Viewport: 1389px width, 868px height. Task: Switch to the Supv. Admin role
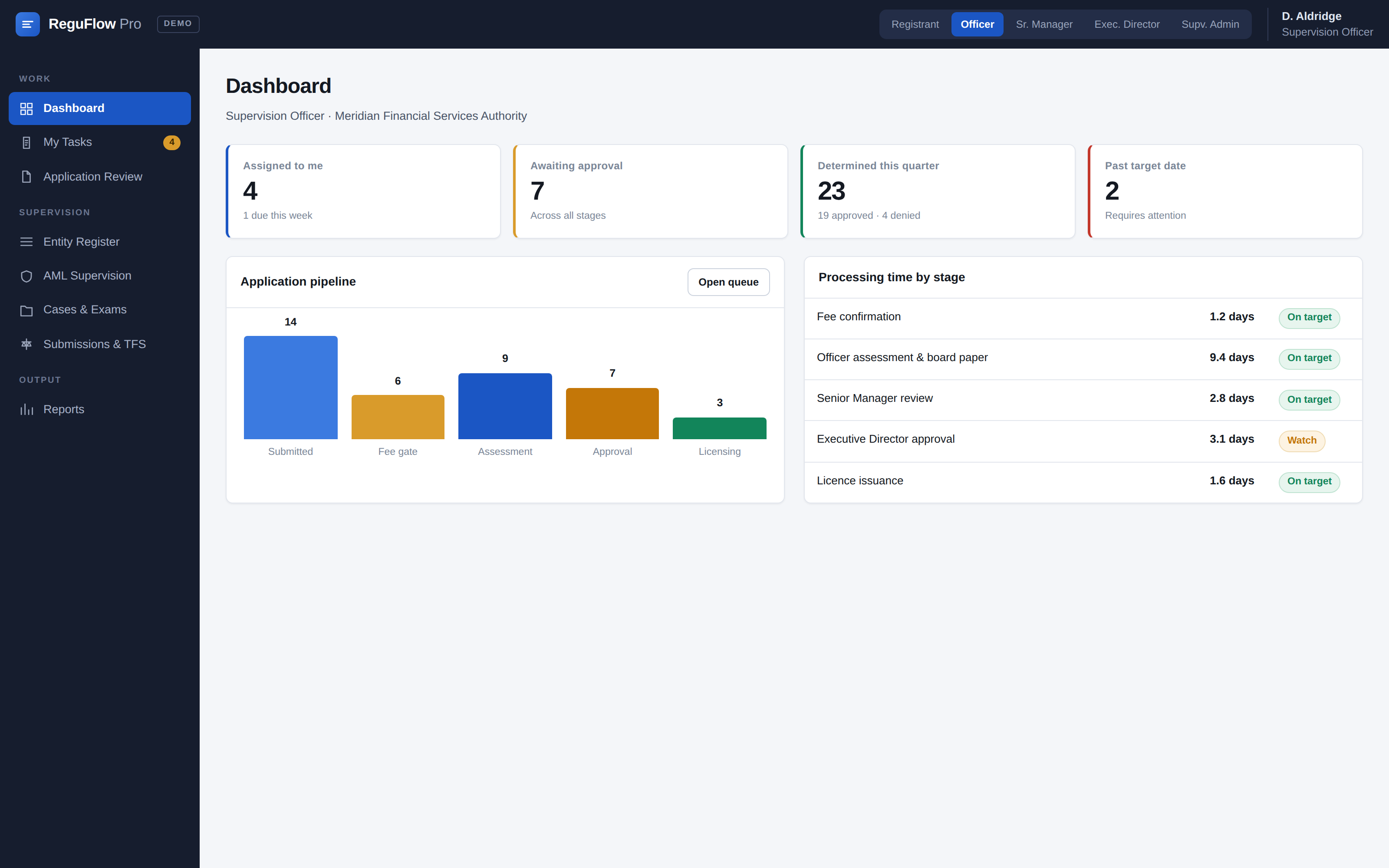[1210, 24]
